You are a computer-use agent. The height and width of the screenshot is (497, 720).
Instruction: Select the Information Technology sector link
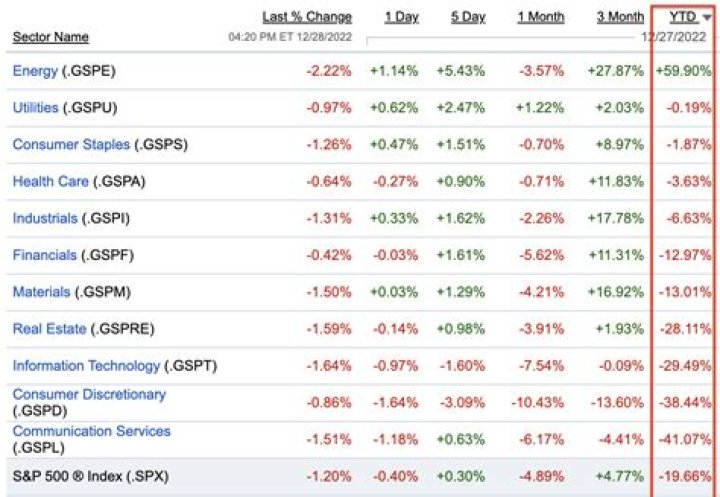pyautogui.click(x=86, y=366)
